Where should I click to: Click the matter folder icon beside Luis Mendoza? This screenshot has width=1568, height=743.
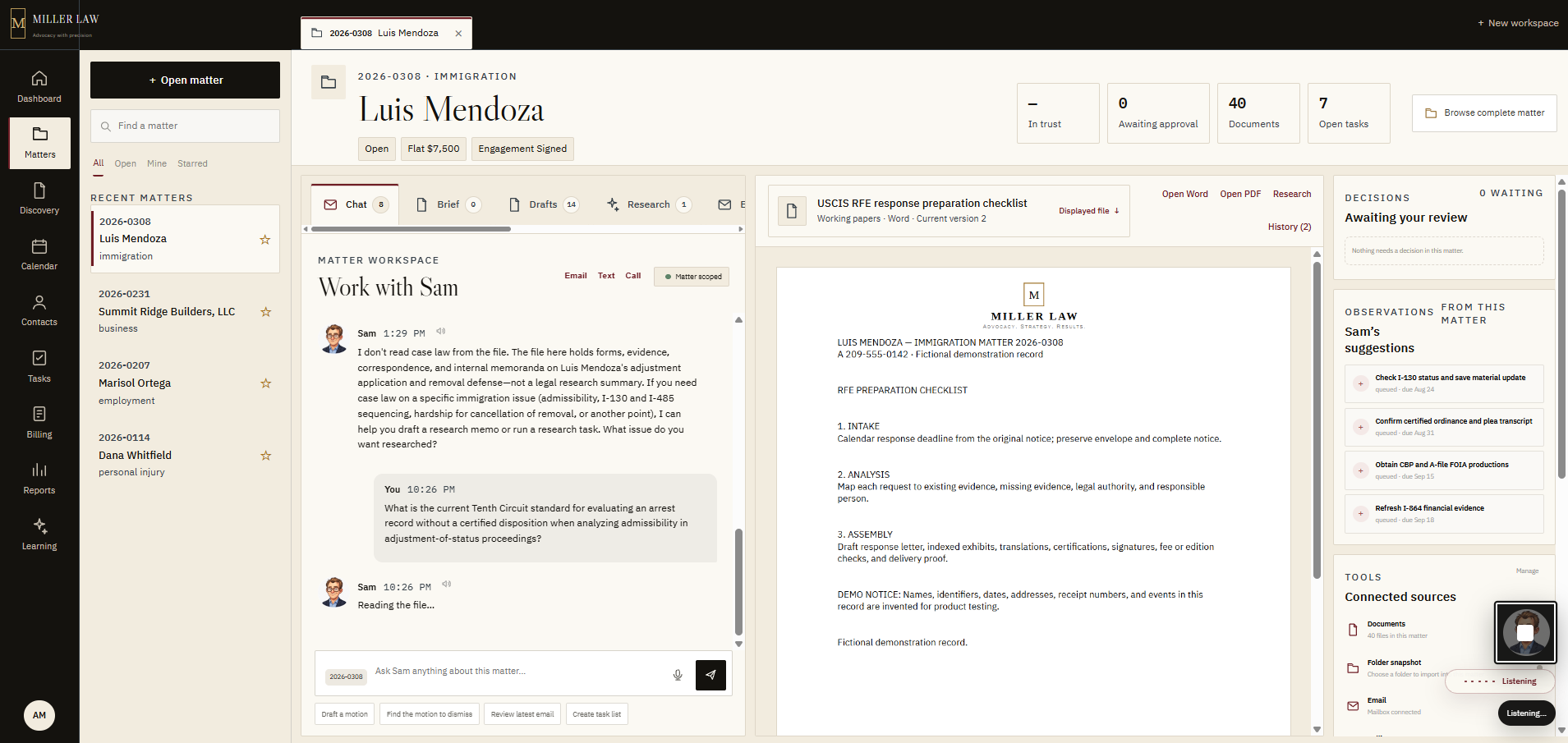tap(329, 82)
